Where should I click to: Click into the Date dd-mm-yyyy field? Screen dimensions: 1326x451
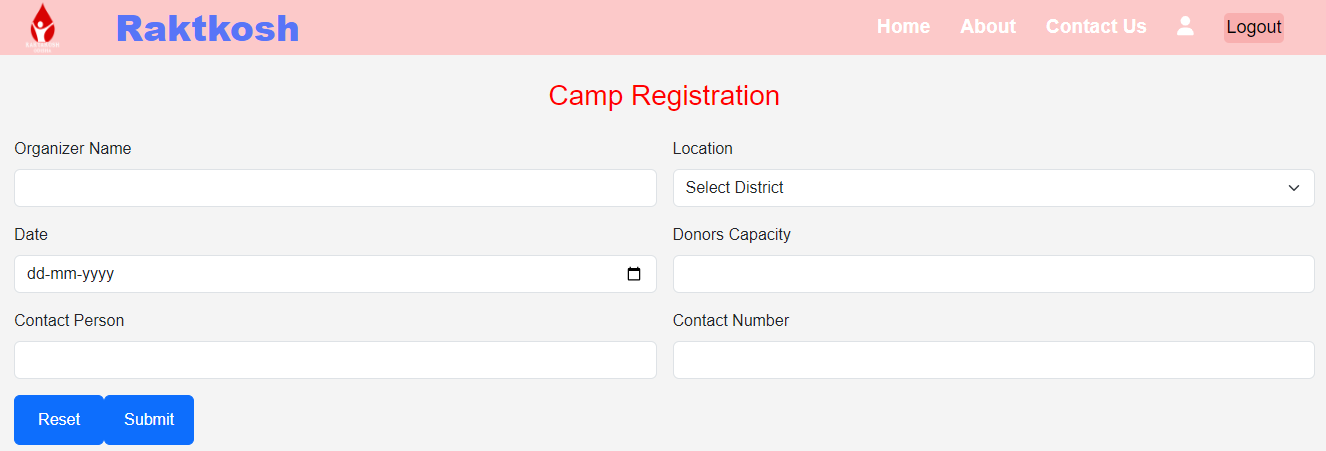[x=335, y=274]
